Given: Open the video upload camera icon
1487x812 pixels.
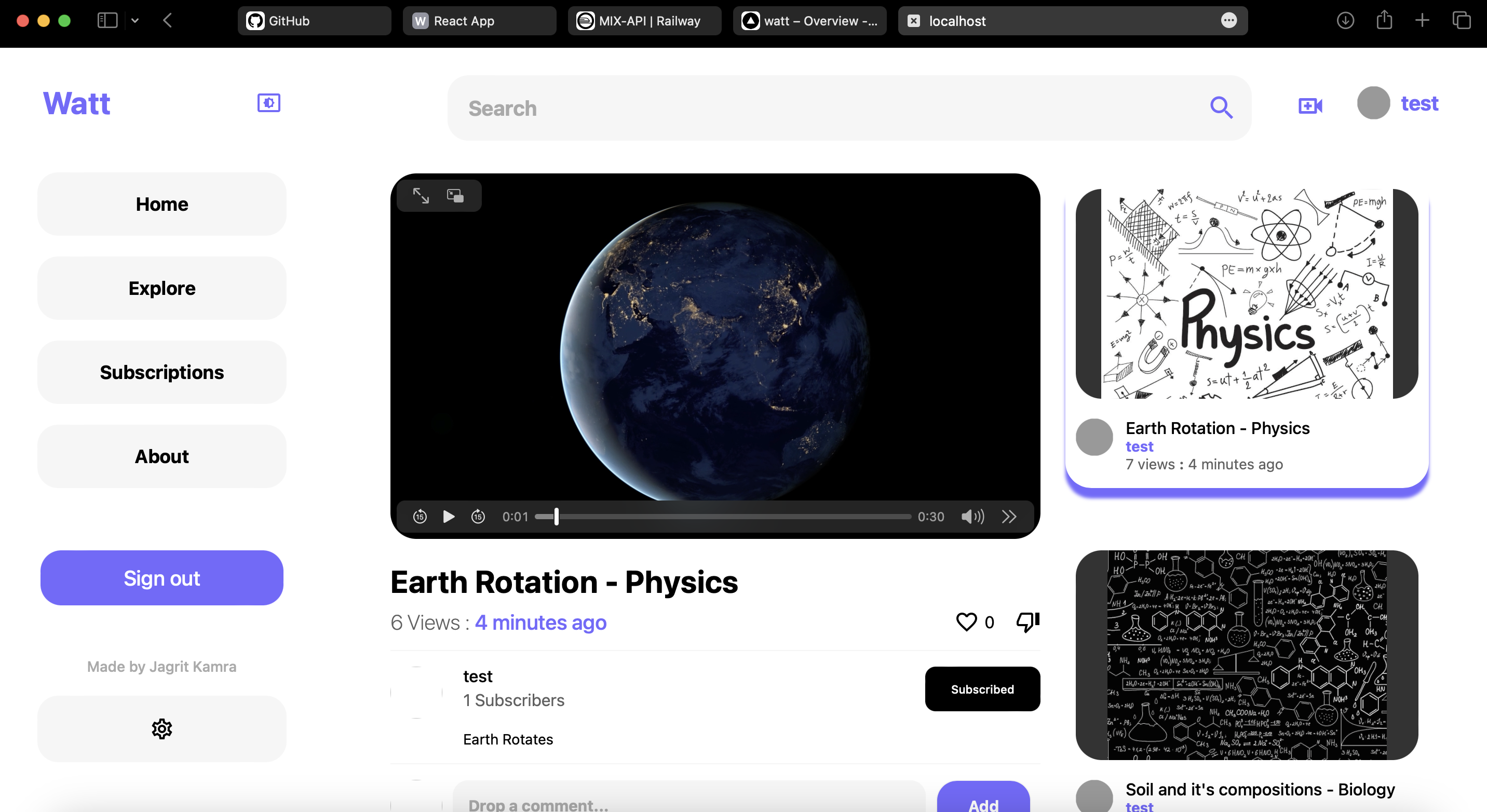Looking at the screenshot, I should pos(1310,106).
